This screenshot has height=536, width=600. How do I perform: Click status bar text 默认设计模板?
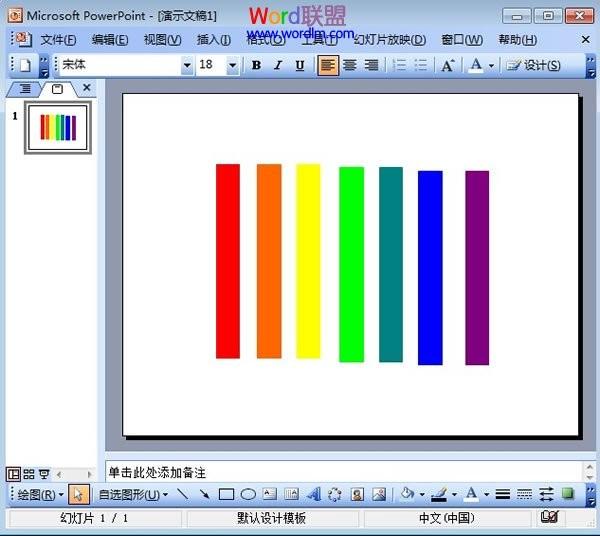coord(271,518)
